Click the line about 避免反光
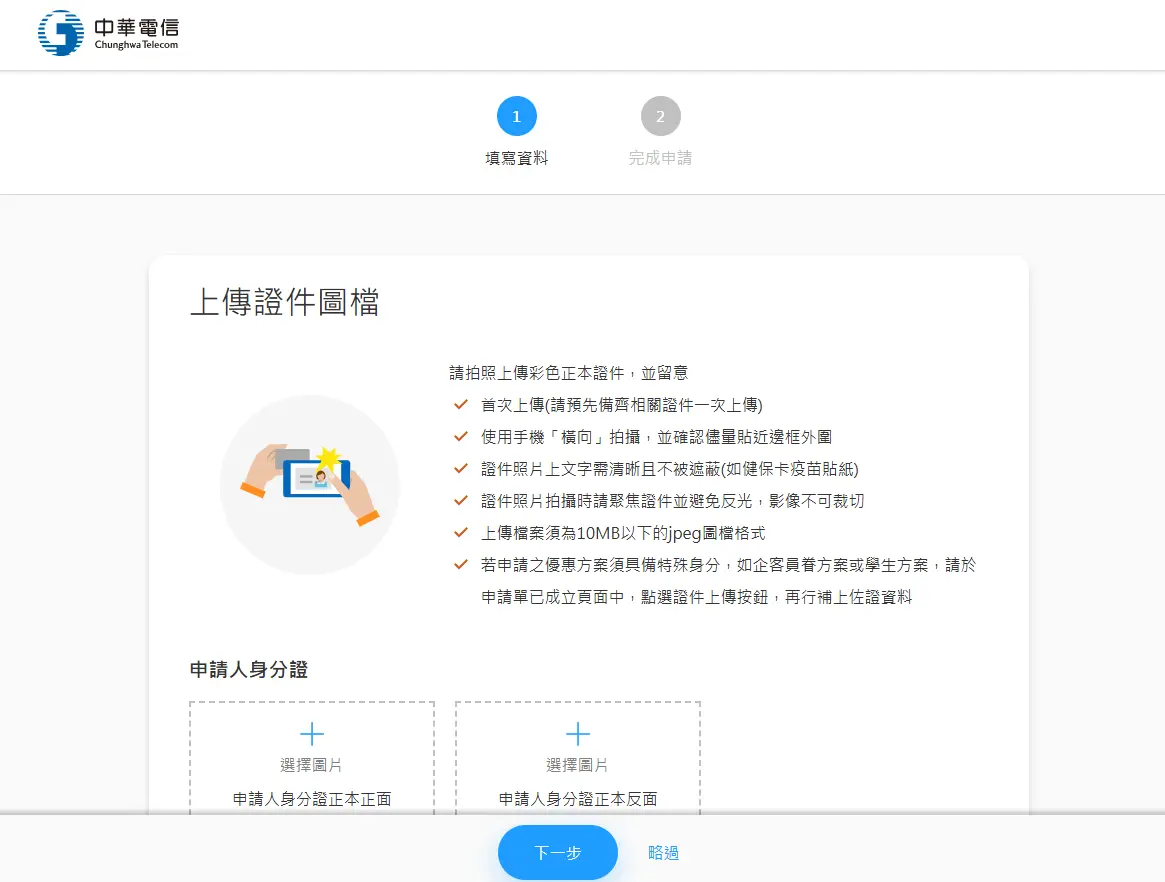1165x882 pixels. (x=672, y=501)
